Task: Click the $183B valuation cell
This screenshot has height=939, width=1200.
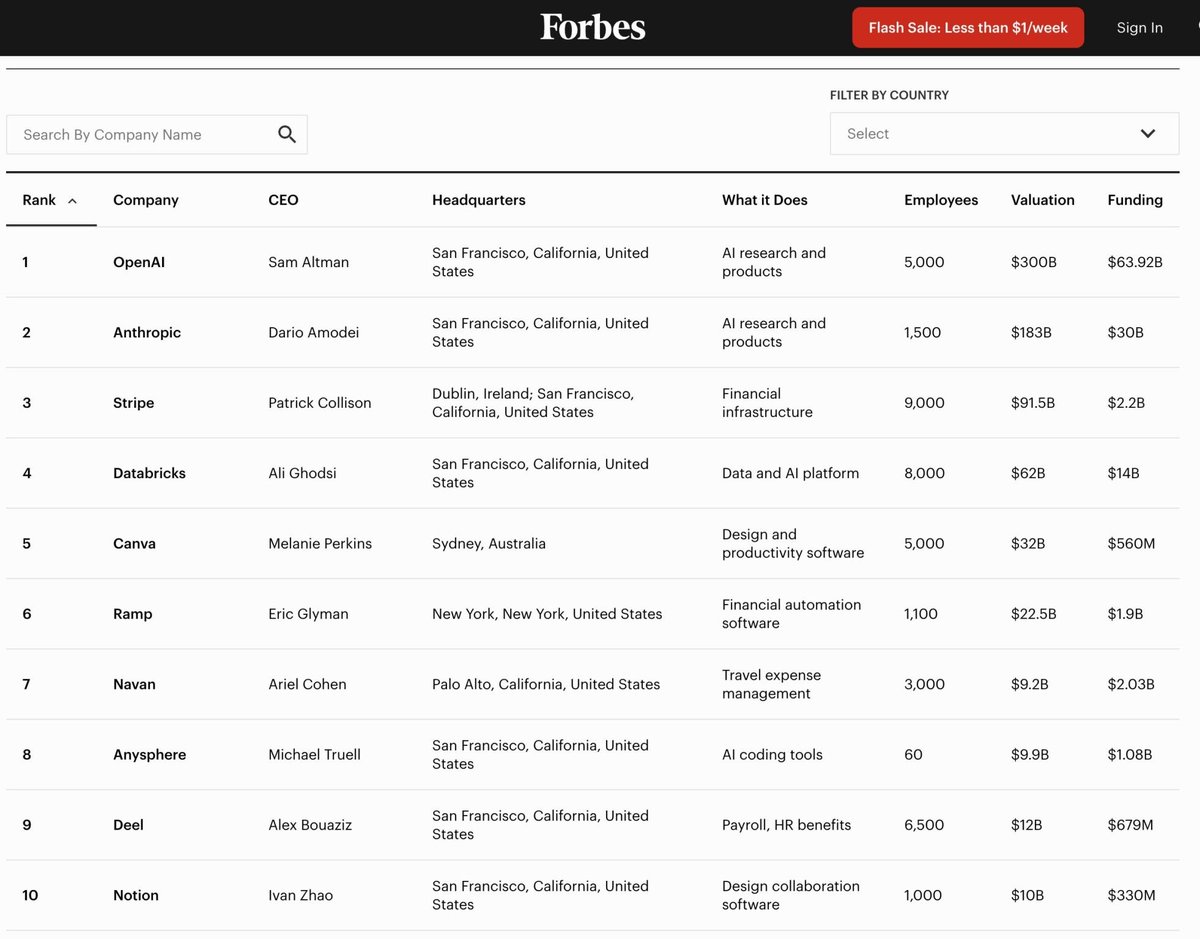Action: click(1031, 332)
